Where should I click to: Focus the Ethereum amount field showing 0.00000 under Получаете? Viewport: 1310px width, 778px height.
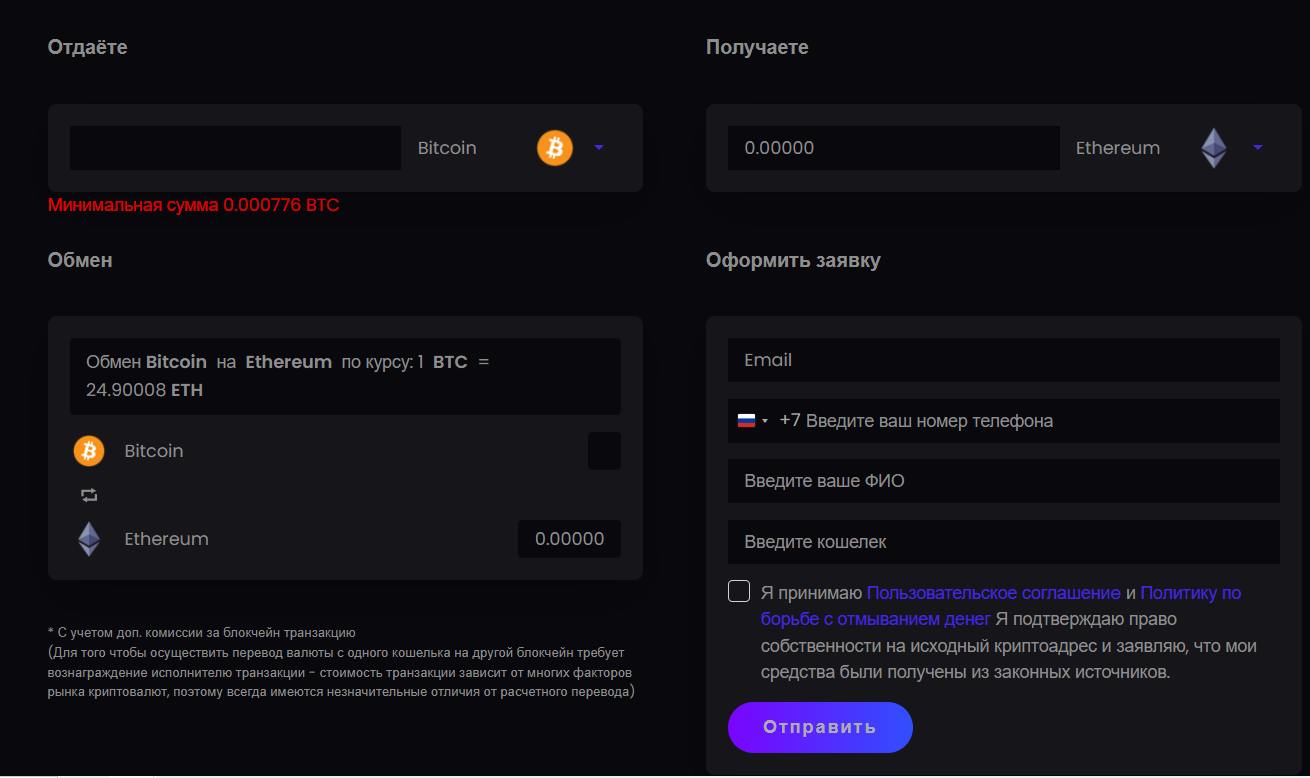point(894,148)
